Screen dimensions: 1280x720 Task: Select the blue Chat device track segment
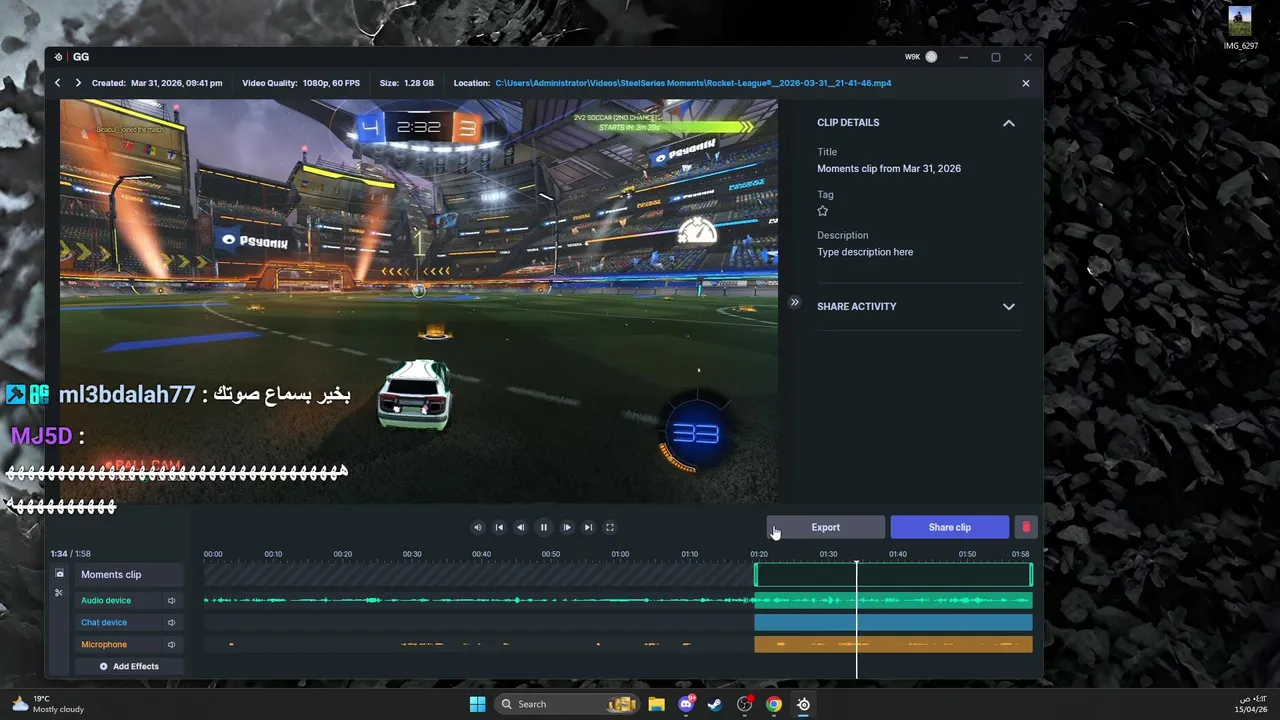coord(893,623)
